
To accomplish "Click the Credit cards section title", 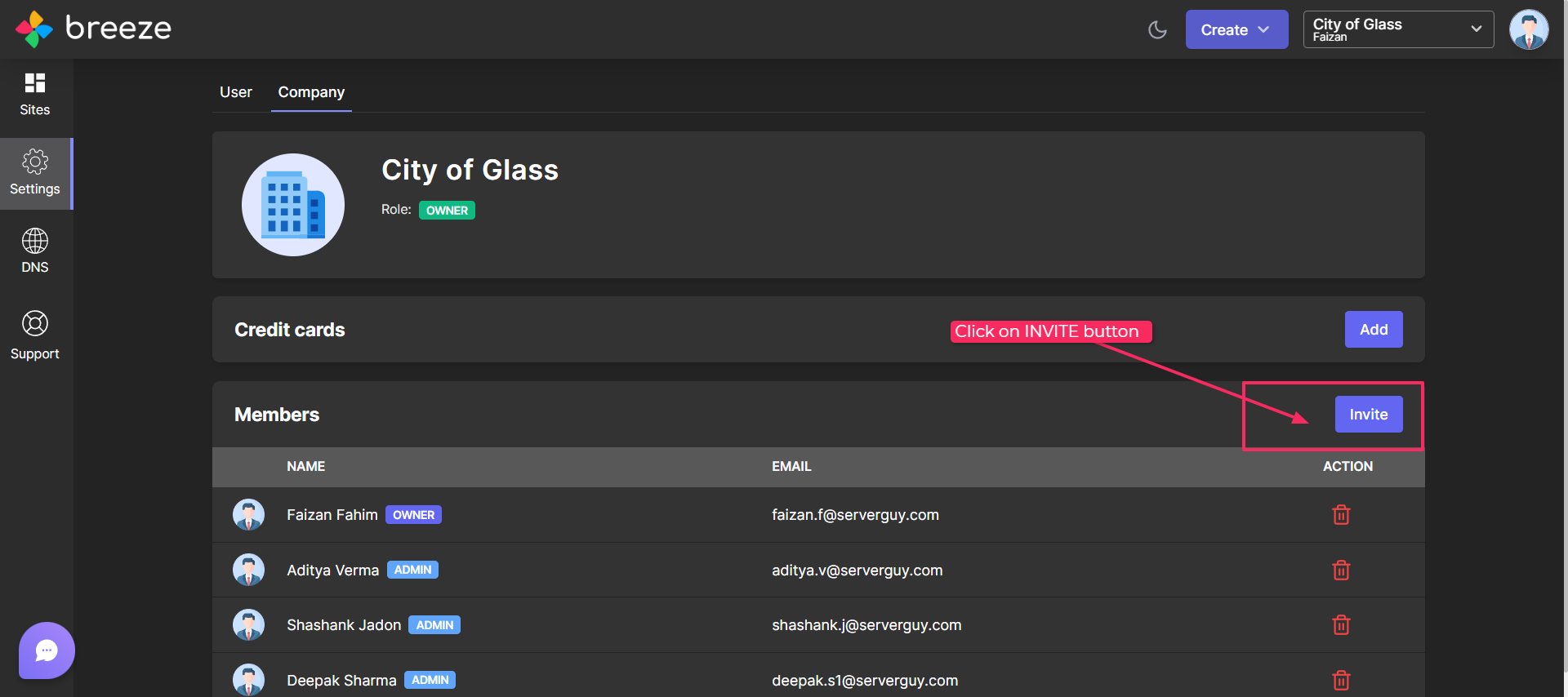I will [290, 330].
